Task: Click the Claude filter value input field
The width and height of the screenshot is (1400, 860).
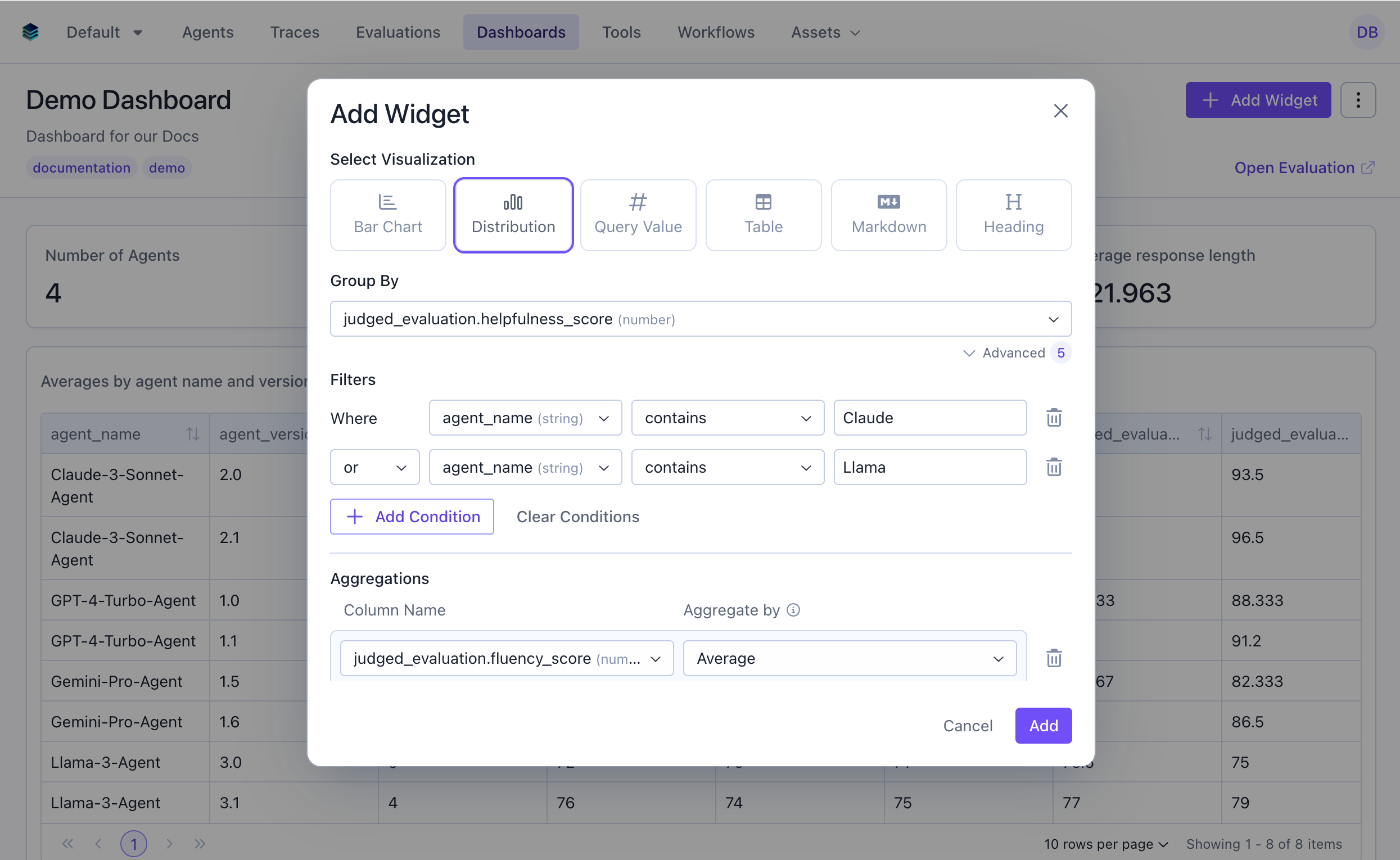Action: coord(929,418)
